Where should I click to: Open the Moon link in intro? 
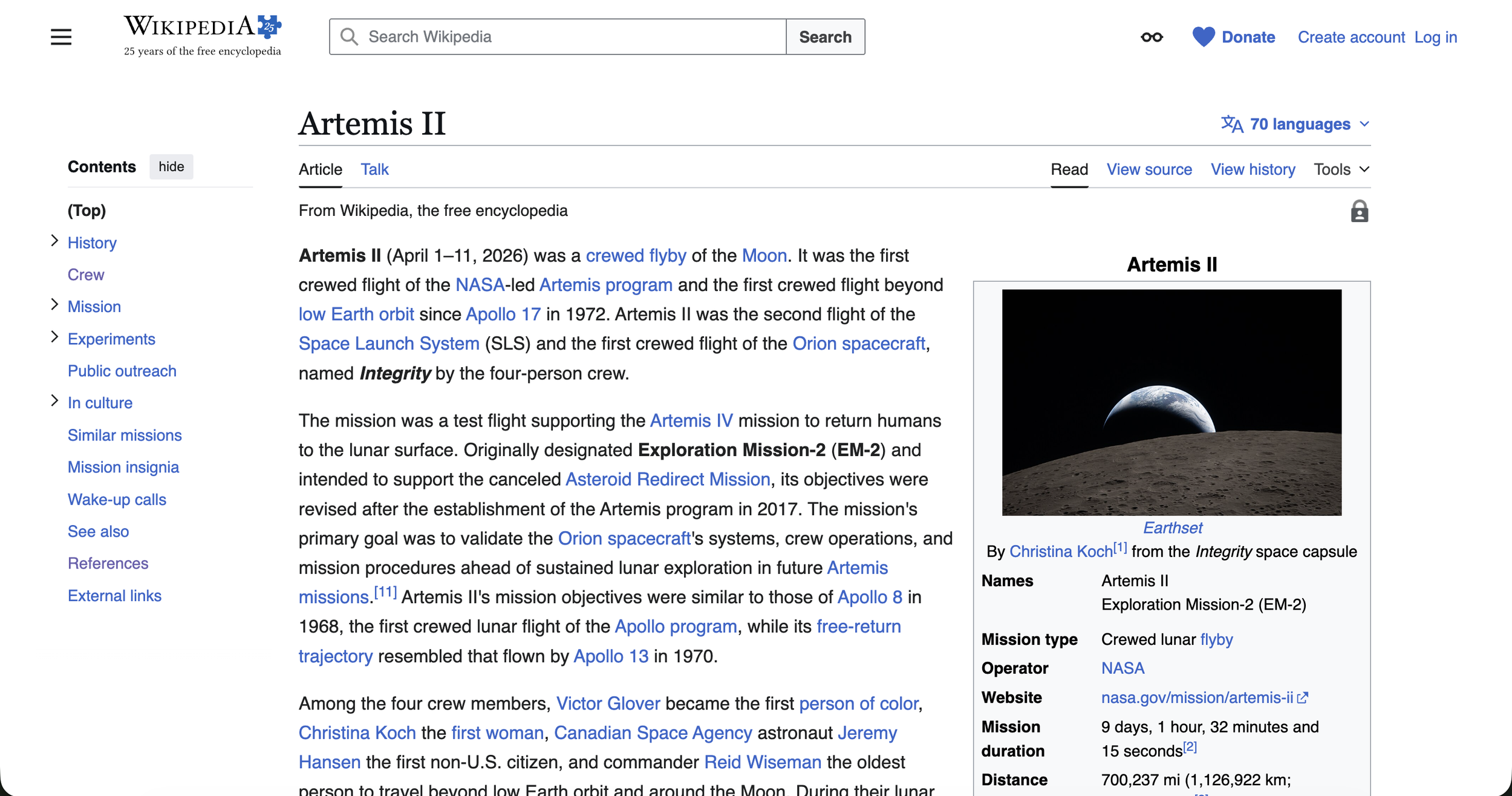pos(764,256)
